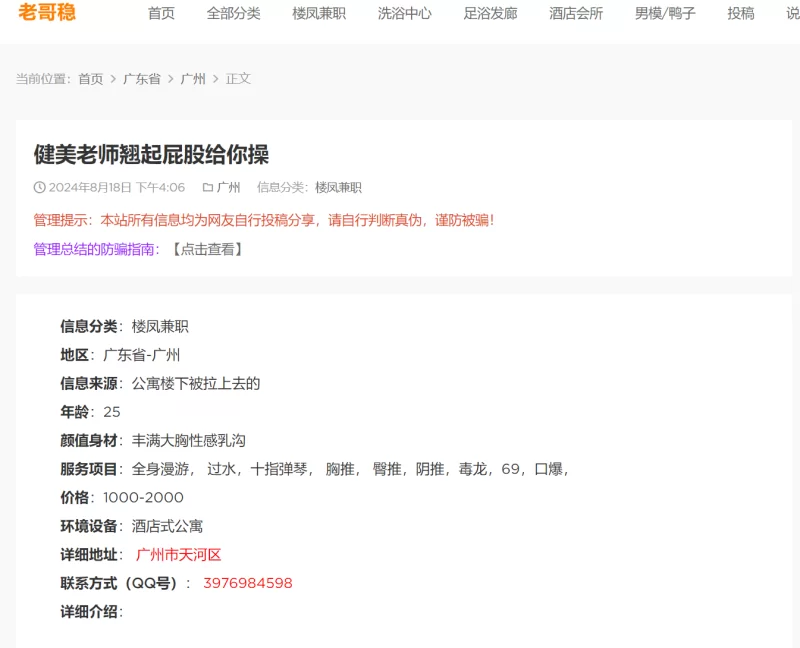Click the breadcrumb chevron before 正文
This screenshot has height=648, width=800.
(x=216, y=79)
